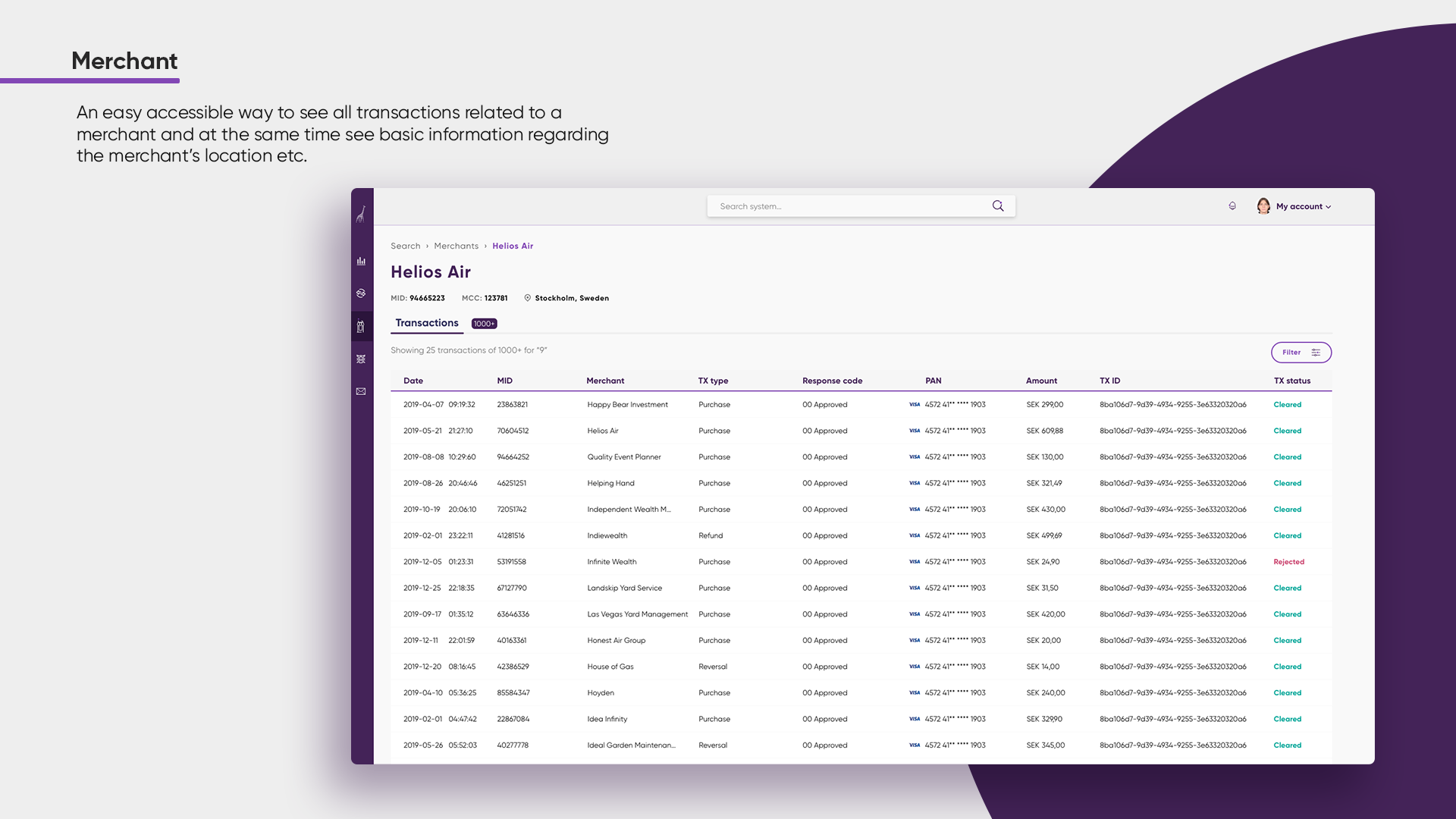
Task: Go to Search breadcrumb
Action: pyautogui.click(x=405, y=246)
